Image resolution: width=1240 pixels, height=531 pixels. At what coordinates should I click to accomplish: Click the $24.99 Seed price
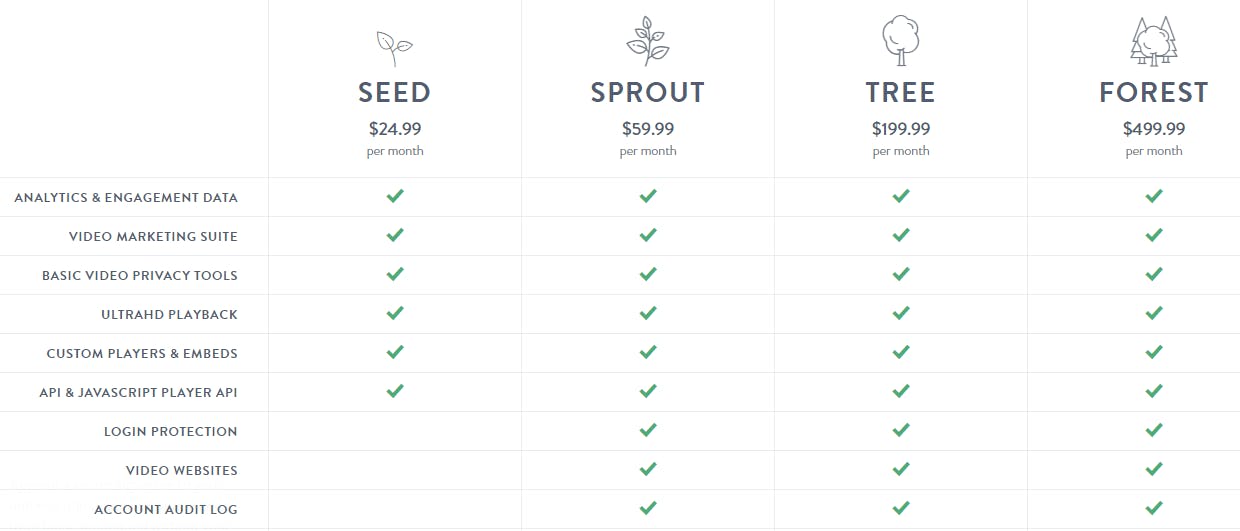394,129
